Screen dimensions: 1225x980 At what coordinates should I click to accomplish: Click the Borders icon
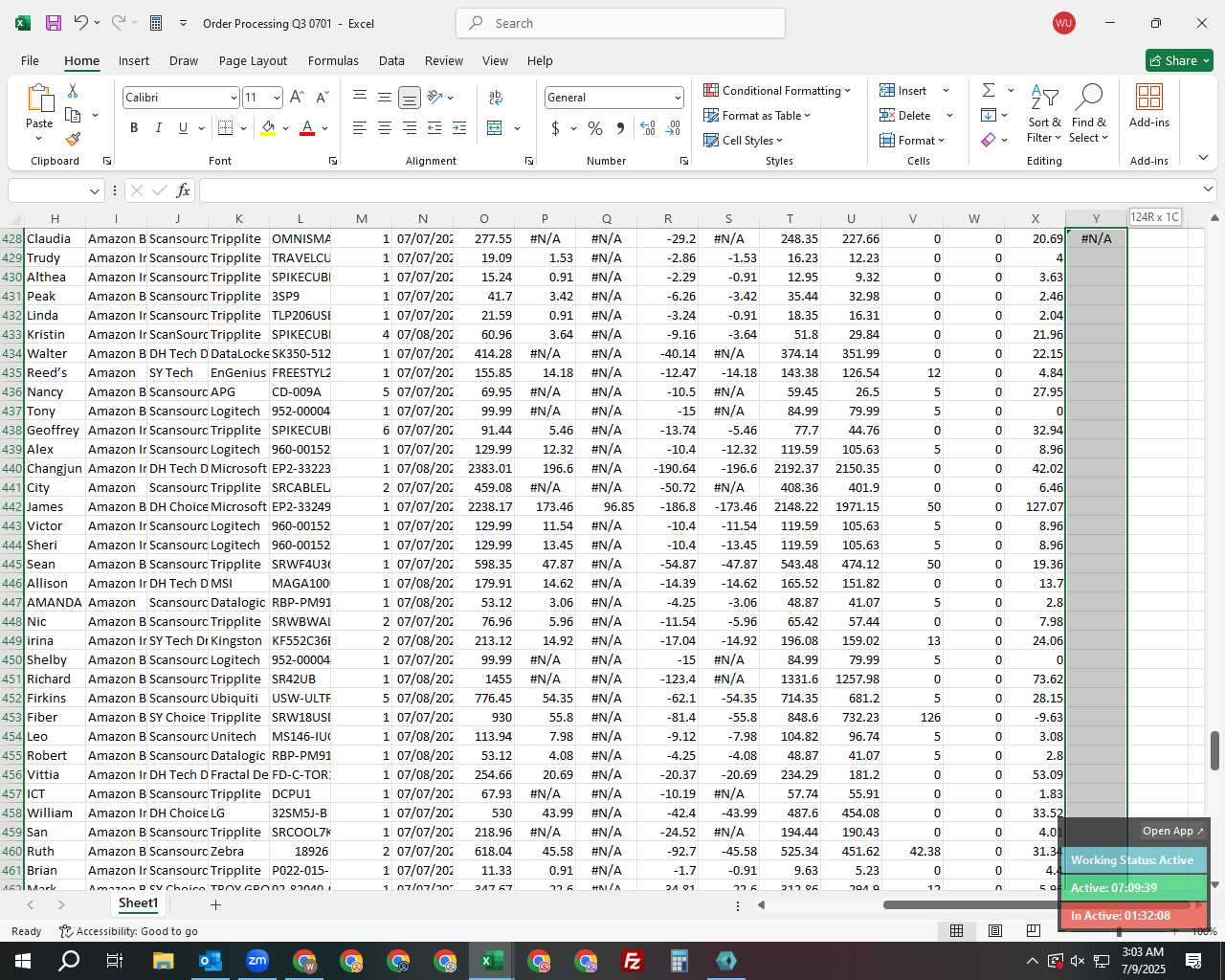(x=226, y=128)
